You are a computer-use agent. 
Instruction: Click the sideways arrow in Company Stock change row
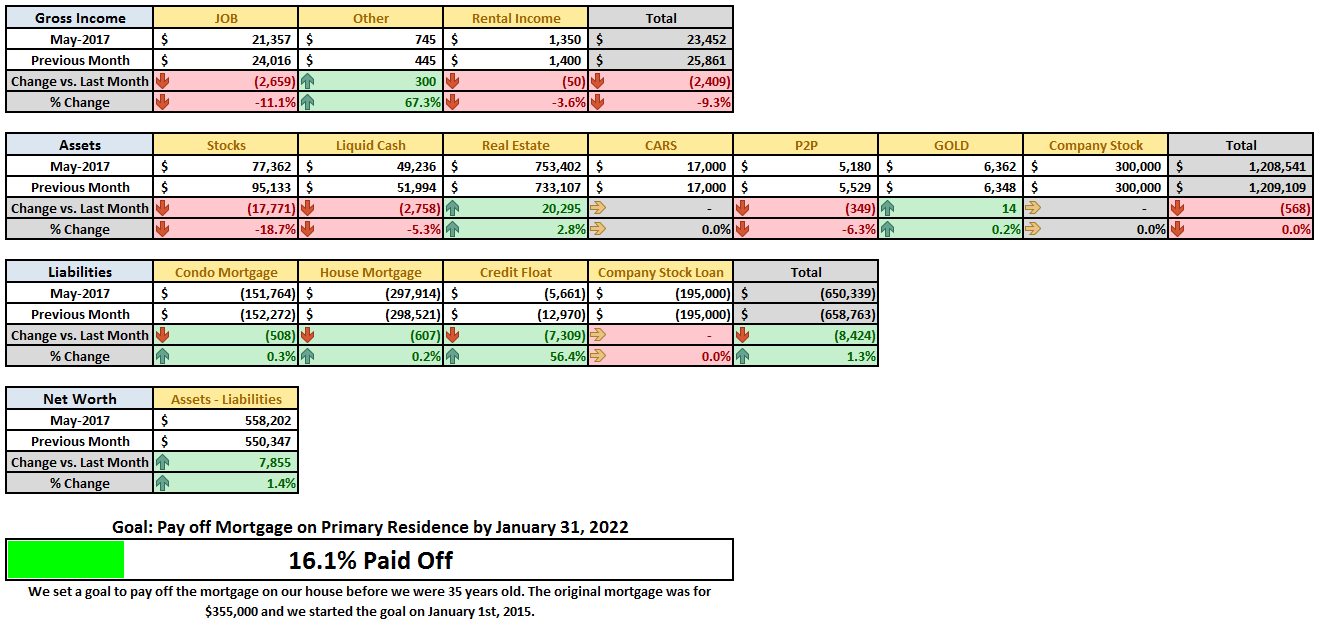[1033, 208]
